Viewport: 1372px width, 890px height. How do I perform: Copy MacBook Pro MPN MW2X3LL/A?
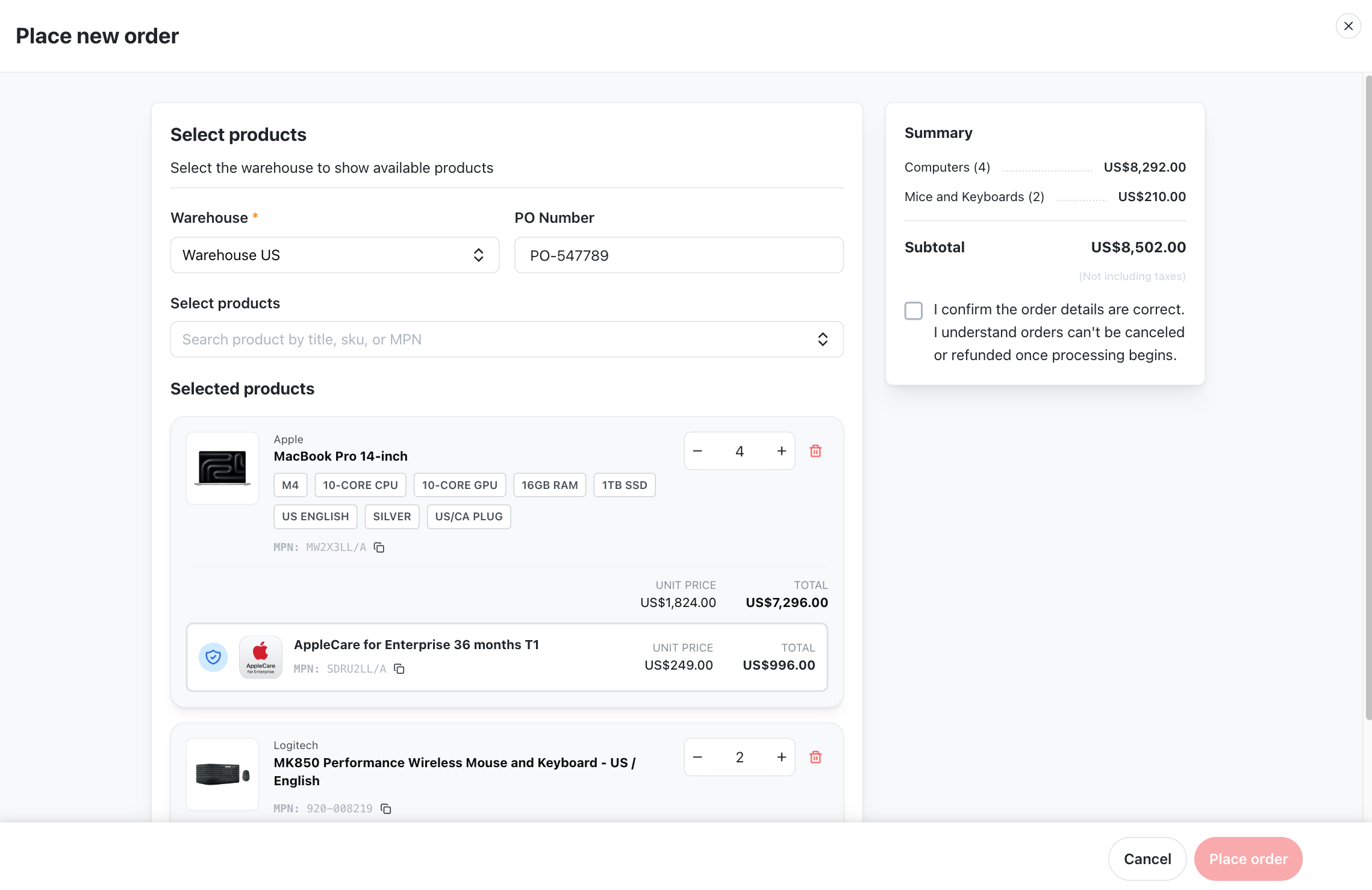click(x=379, y=547)
